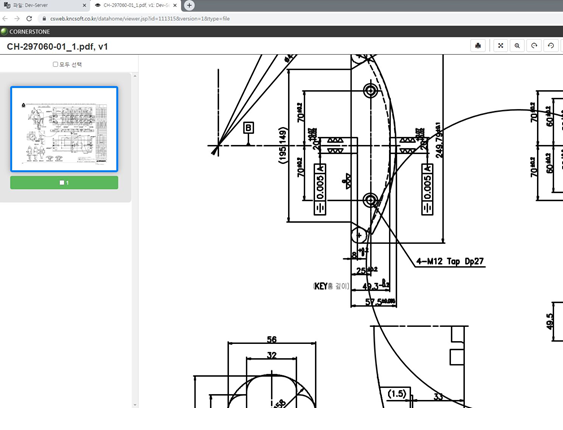Click the browser address bar URL
This screenshot has height=430, width=563.
coord(140,19)
